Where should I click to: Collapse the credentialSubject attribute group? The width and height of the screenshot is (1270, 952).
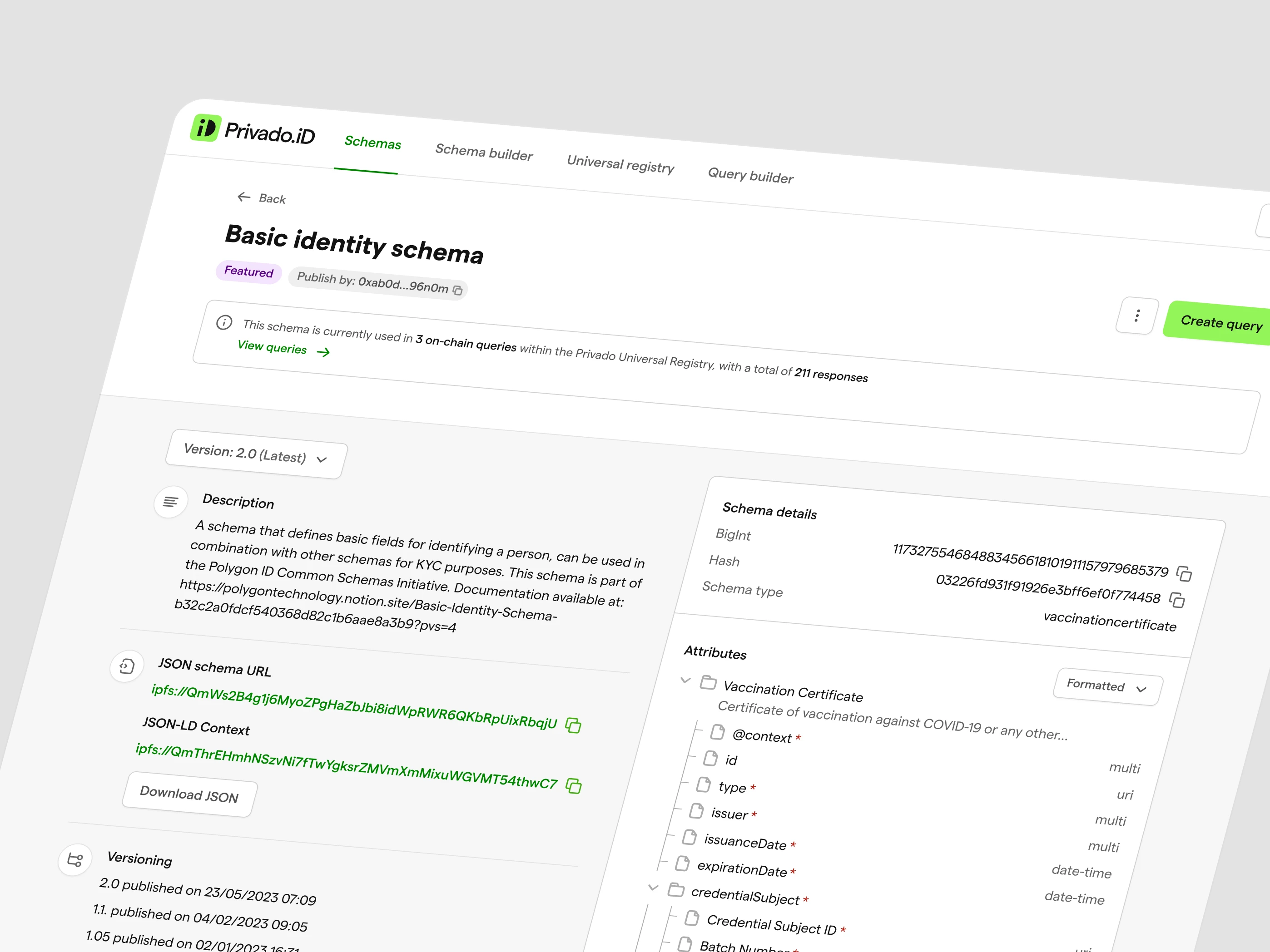click(x=653, y=887)
